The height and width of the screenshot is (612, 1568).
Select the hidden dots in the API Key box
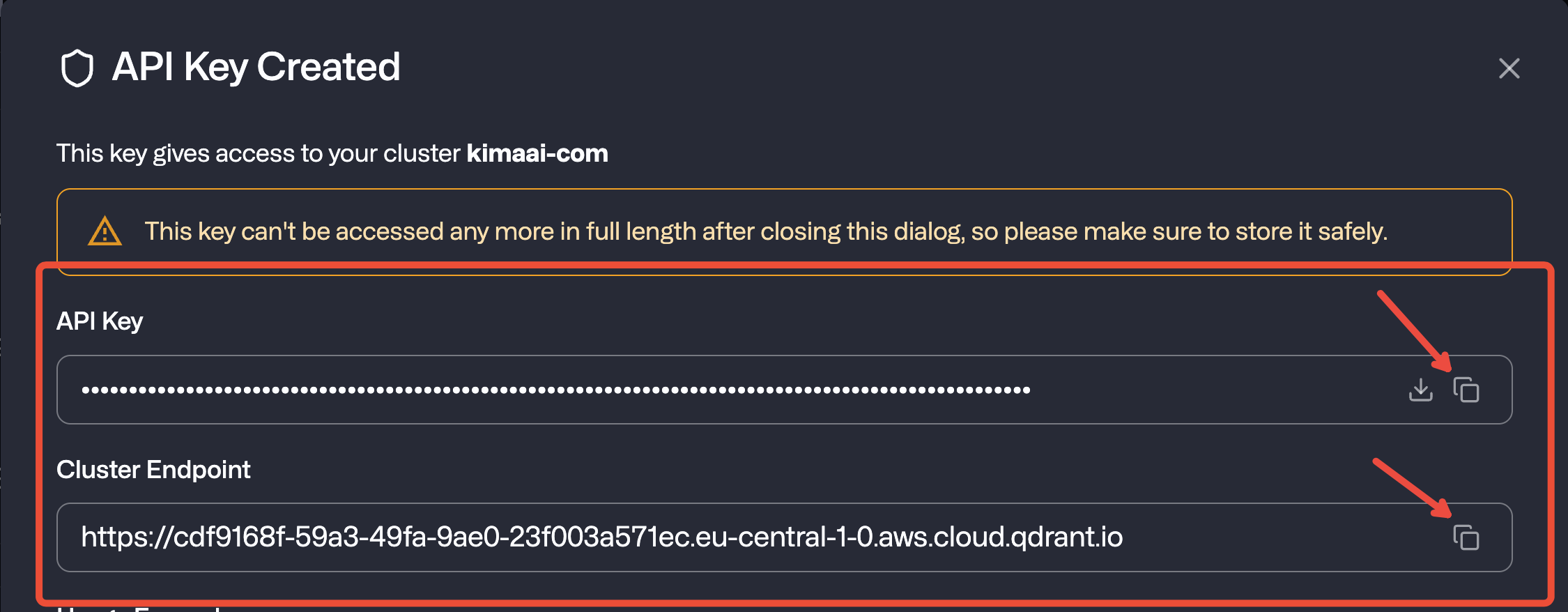(x=558, y=390)
